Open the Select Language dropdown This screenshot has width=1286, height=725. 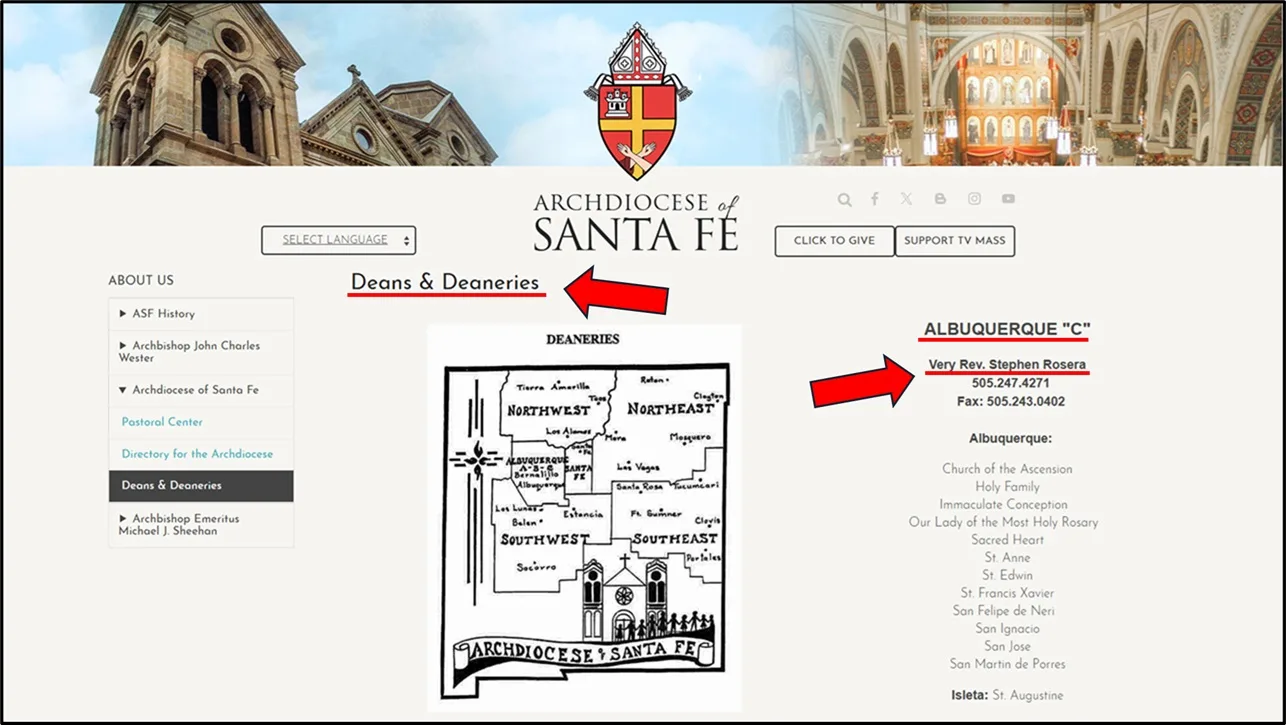coord(338,240)
